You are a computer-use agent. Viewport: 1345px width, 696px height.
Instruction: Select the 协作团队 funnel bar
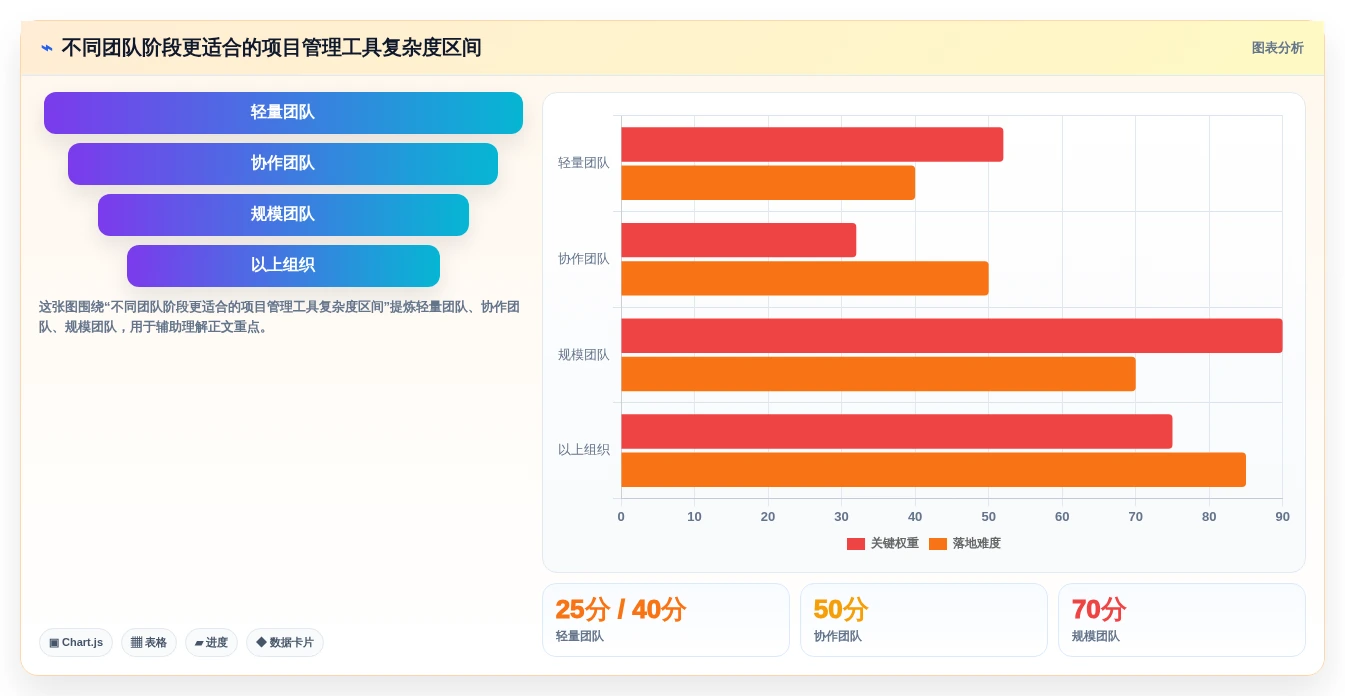(x=283, y=164)
